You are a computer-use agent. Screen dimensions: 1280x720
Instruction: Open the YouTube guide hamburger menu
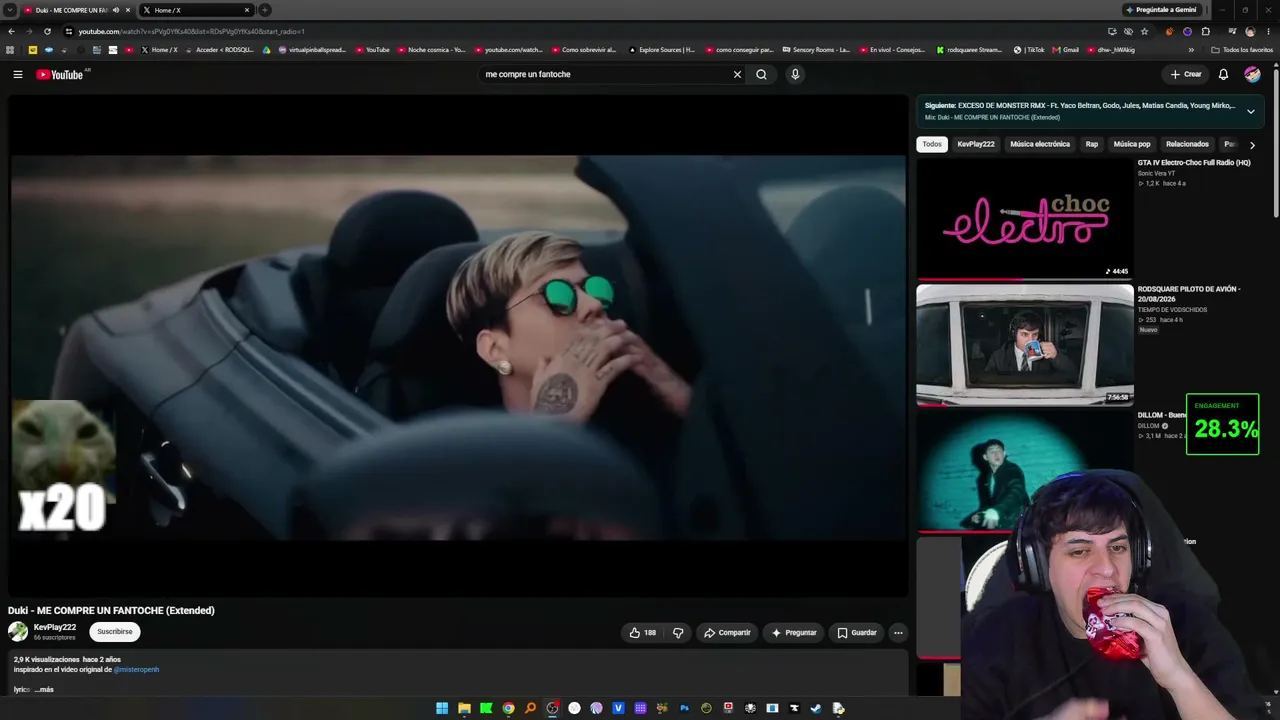tap(18, 74)
